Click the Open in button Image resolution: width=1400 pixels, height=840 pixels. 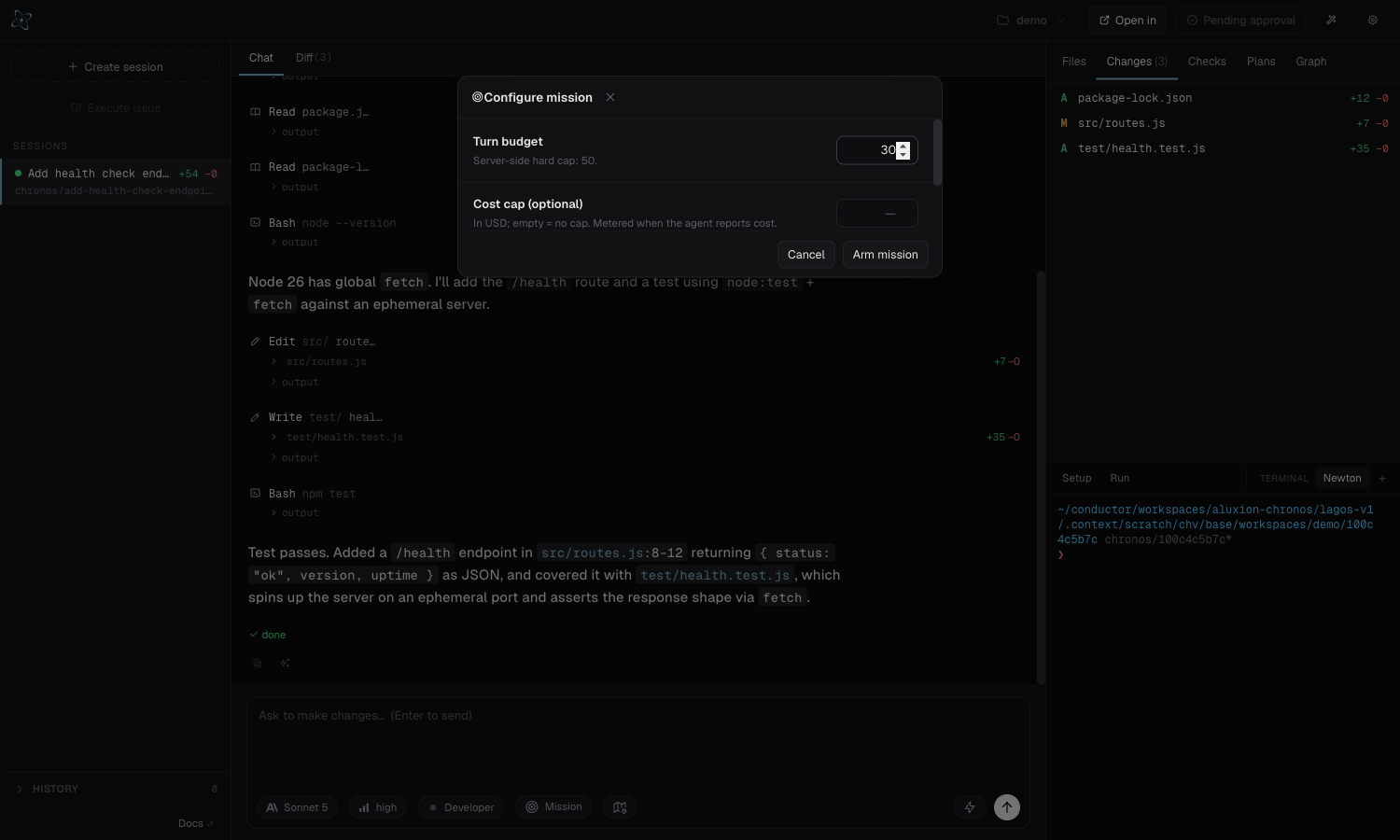coord(1127,20)
